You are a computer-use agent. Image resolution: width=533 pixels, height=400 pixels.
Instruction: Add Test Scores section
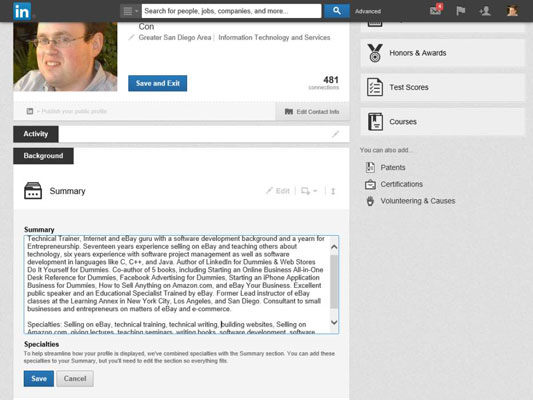(x=443, y=87)
